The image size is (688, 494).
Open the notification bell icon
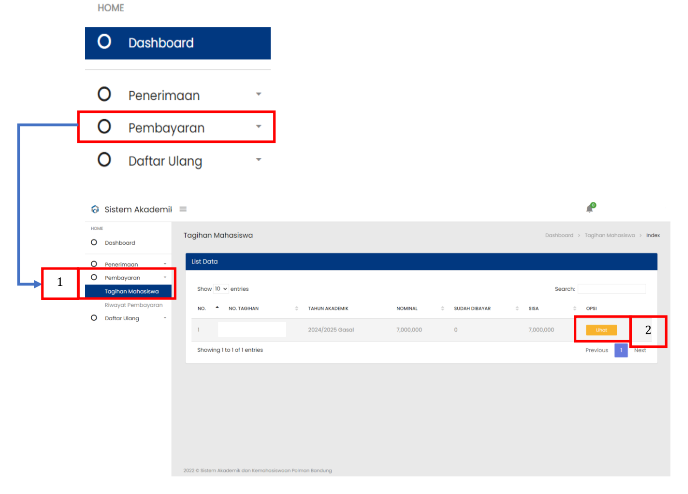point(590,208)
